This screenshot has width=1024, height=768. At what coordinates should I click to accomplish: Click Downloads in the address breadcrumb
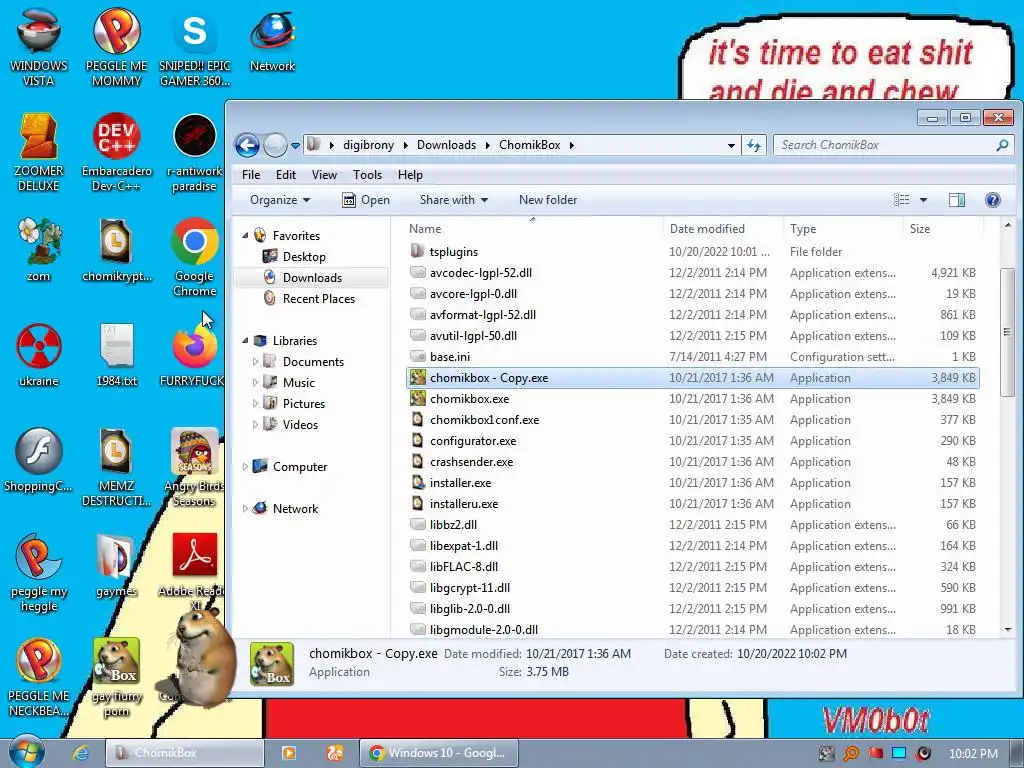[446, 145]
